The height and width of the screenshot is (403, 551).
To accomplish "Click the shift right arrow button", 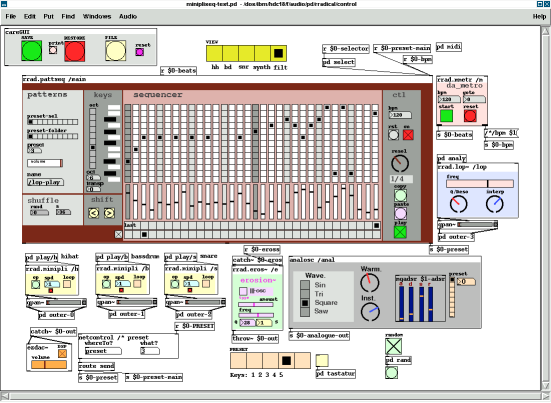I will (x=109, y=213).
